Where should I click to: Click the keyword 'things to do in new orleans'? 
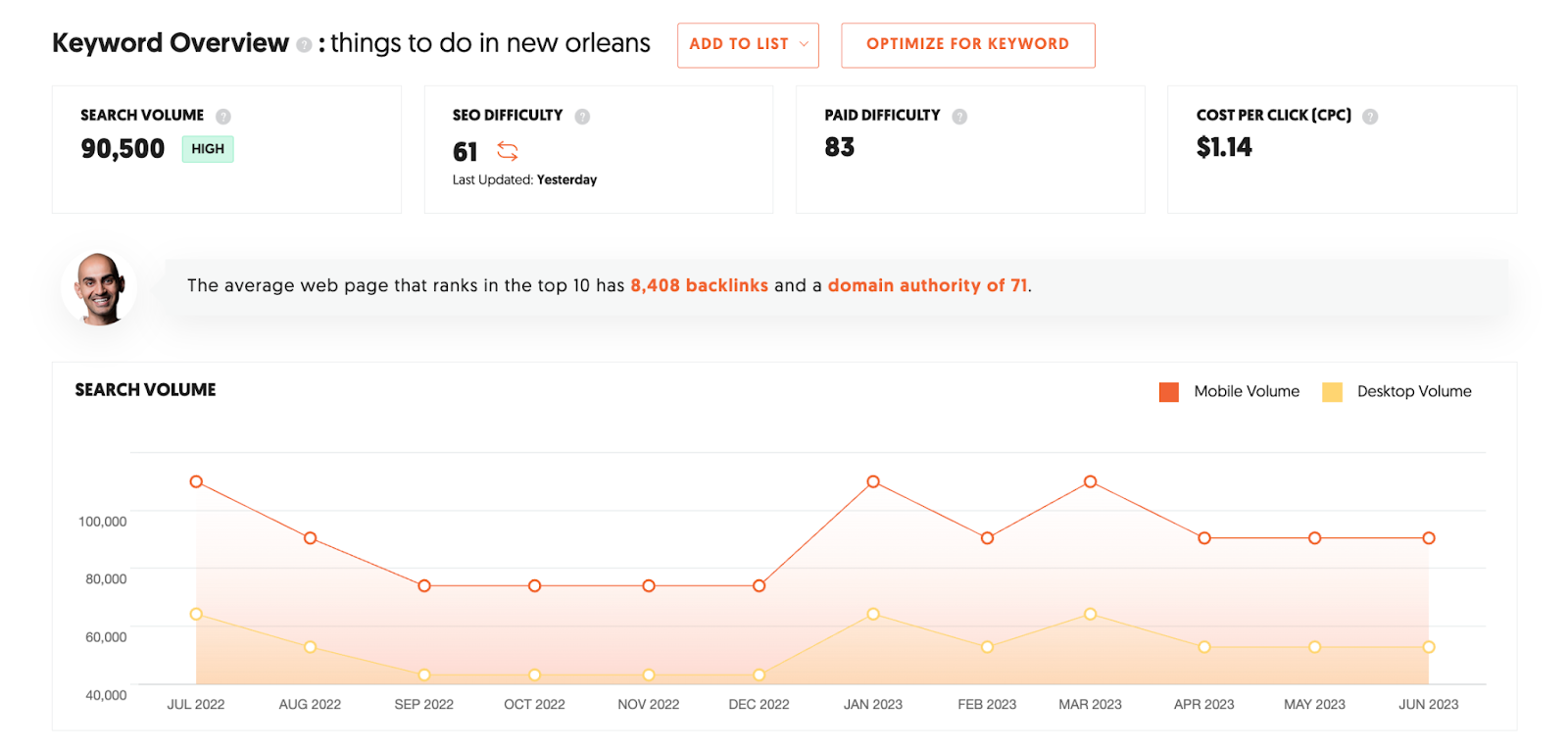tap(490, 43)
